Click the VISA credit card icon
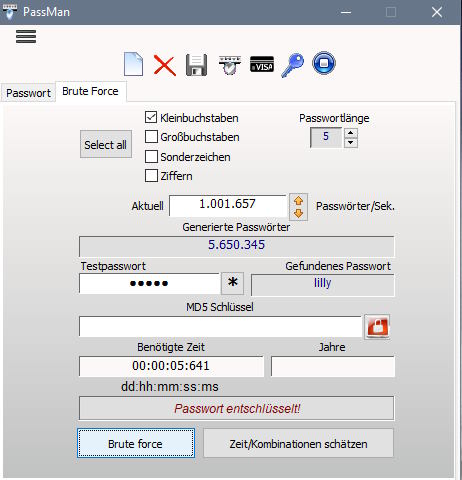This screenshot has height=480, width=462. (x=262, y=64)
